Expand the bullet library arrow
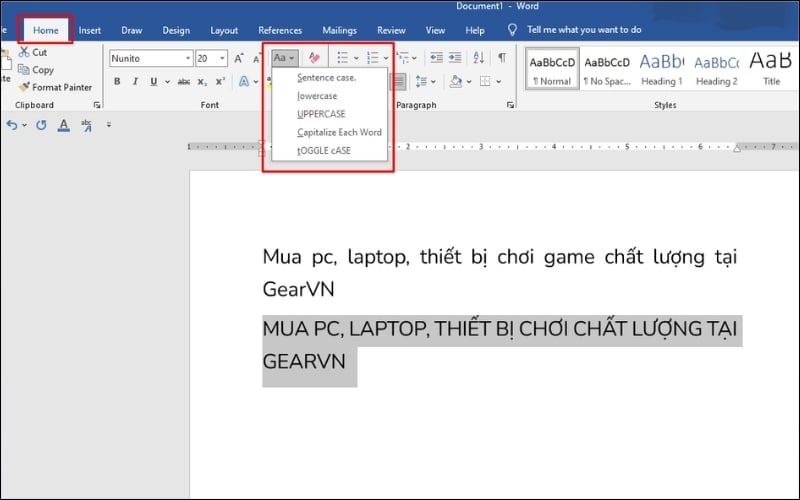 point(356,58)
